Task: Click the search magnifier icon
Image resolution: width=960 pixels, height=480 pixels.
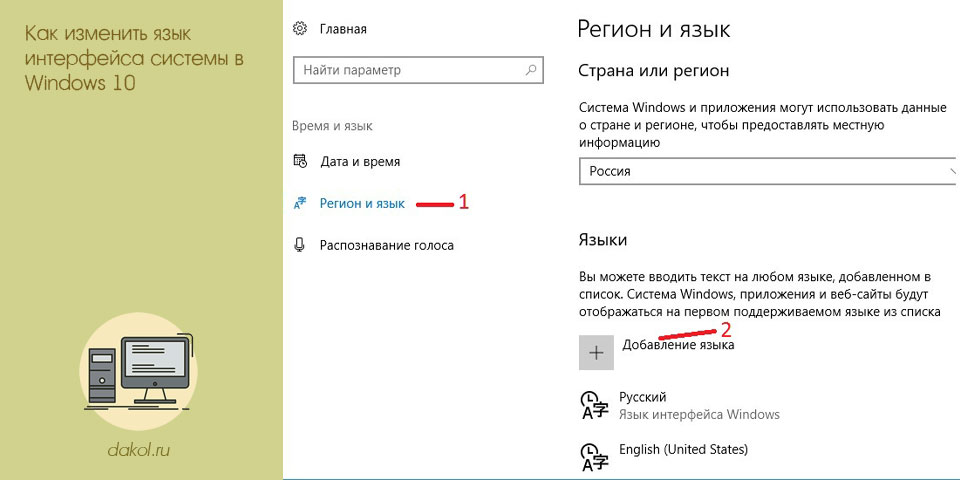Action: 531,70
